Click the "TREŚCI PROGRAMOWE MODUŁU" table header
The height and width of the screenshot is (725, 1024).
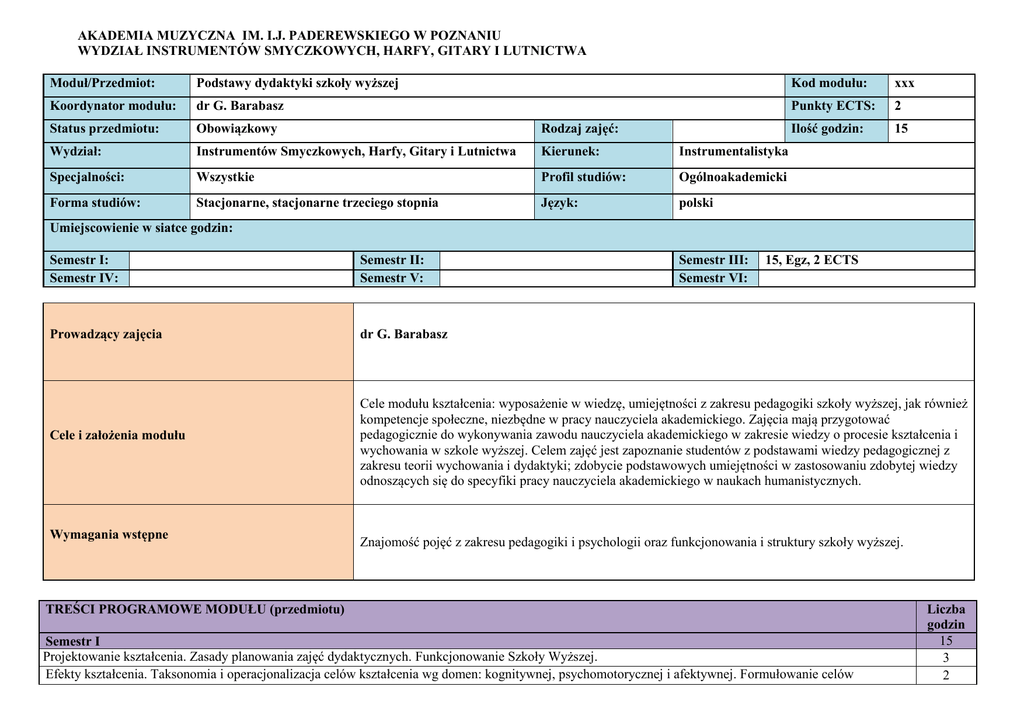[x=480, y=609]
